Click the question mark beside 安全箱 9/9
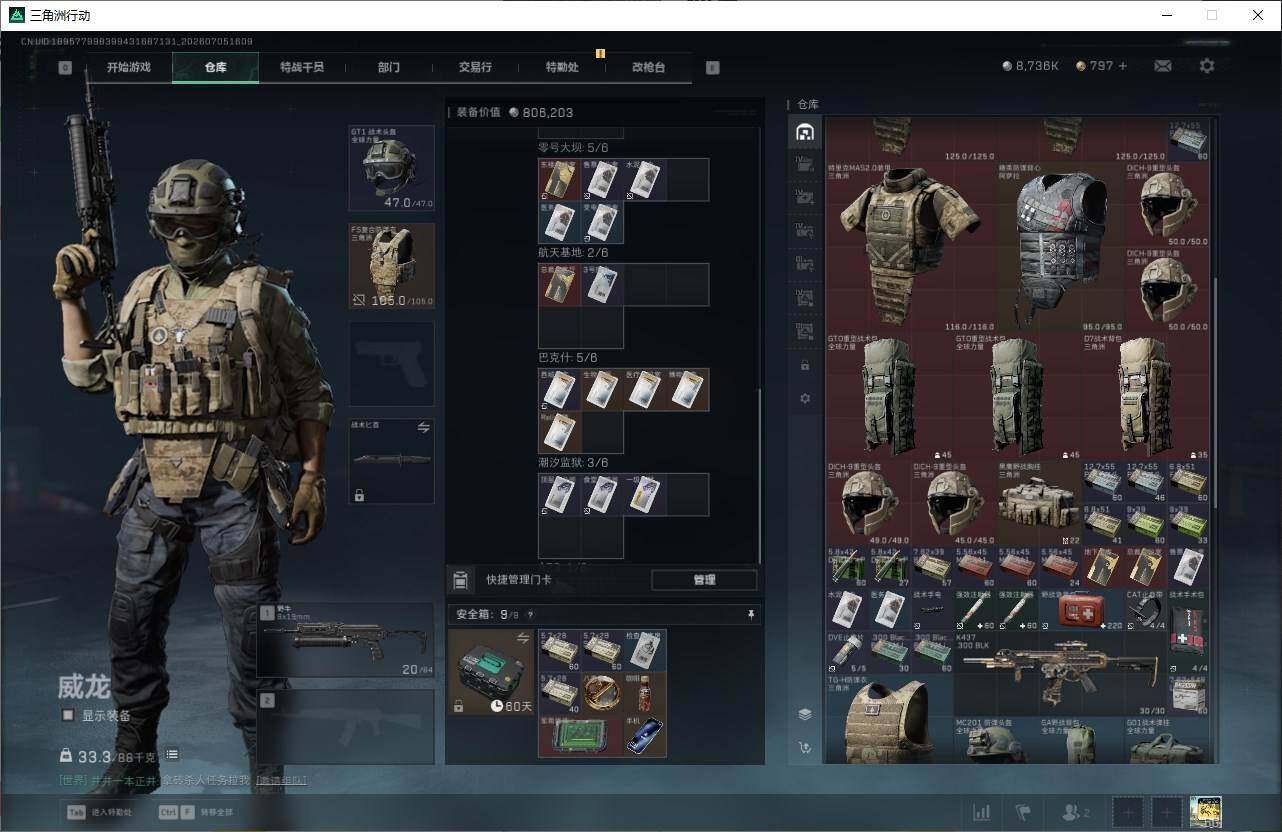Viewport: 1282px width, 832px height. (x=530, y=615)
